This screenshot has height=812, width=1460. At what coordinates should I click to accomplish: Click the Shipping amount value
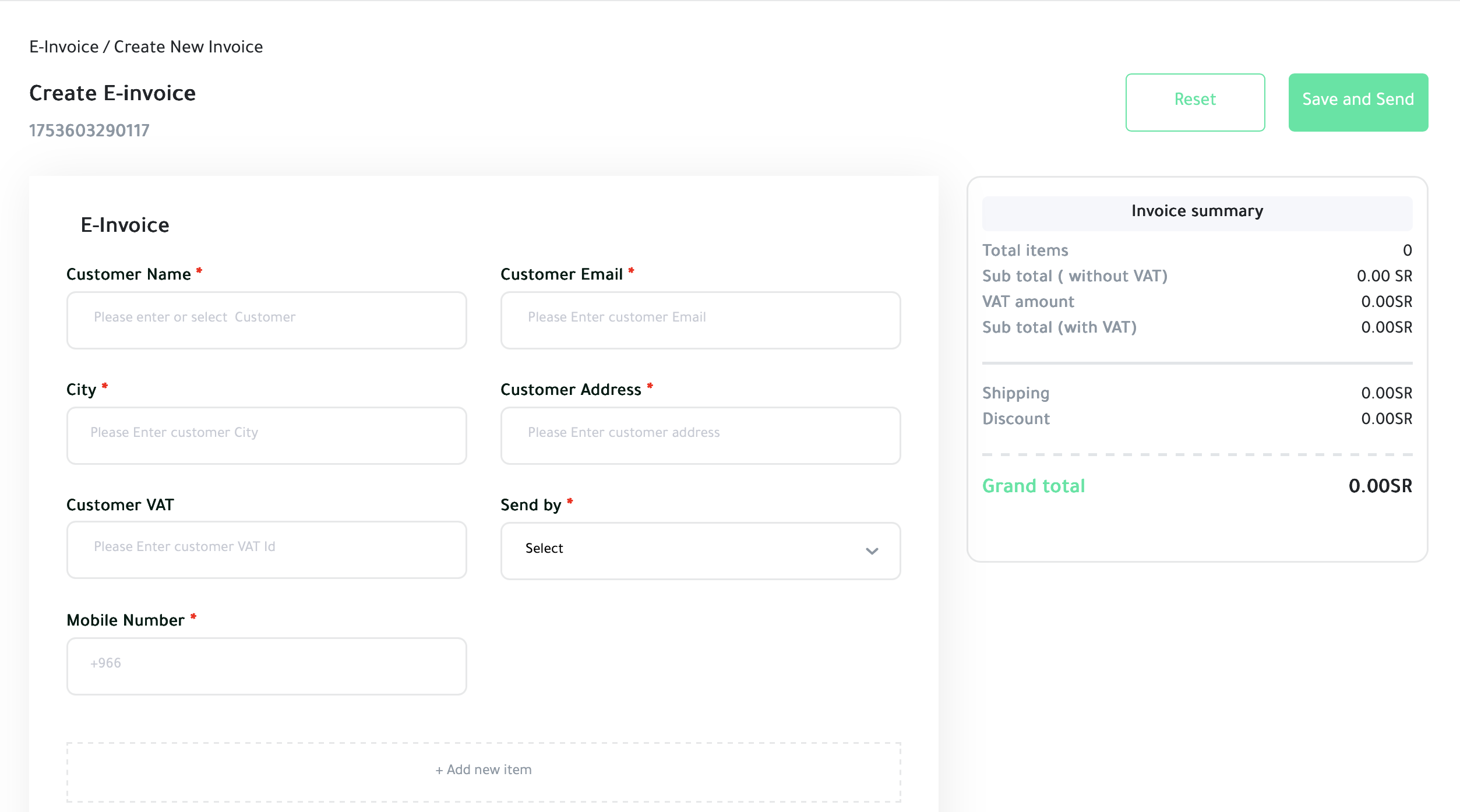click(1386, 393)
